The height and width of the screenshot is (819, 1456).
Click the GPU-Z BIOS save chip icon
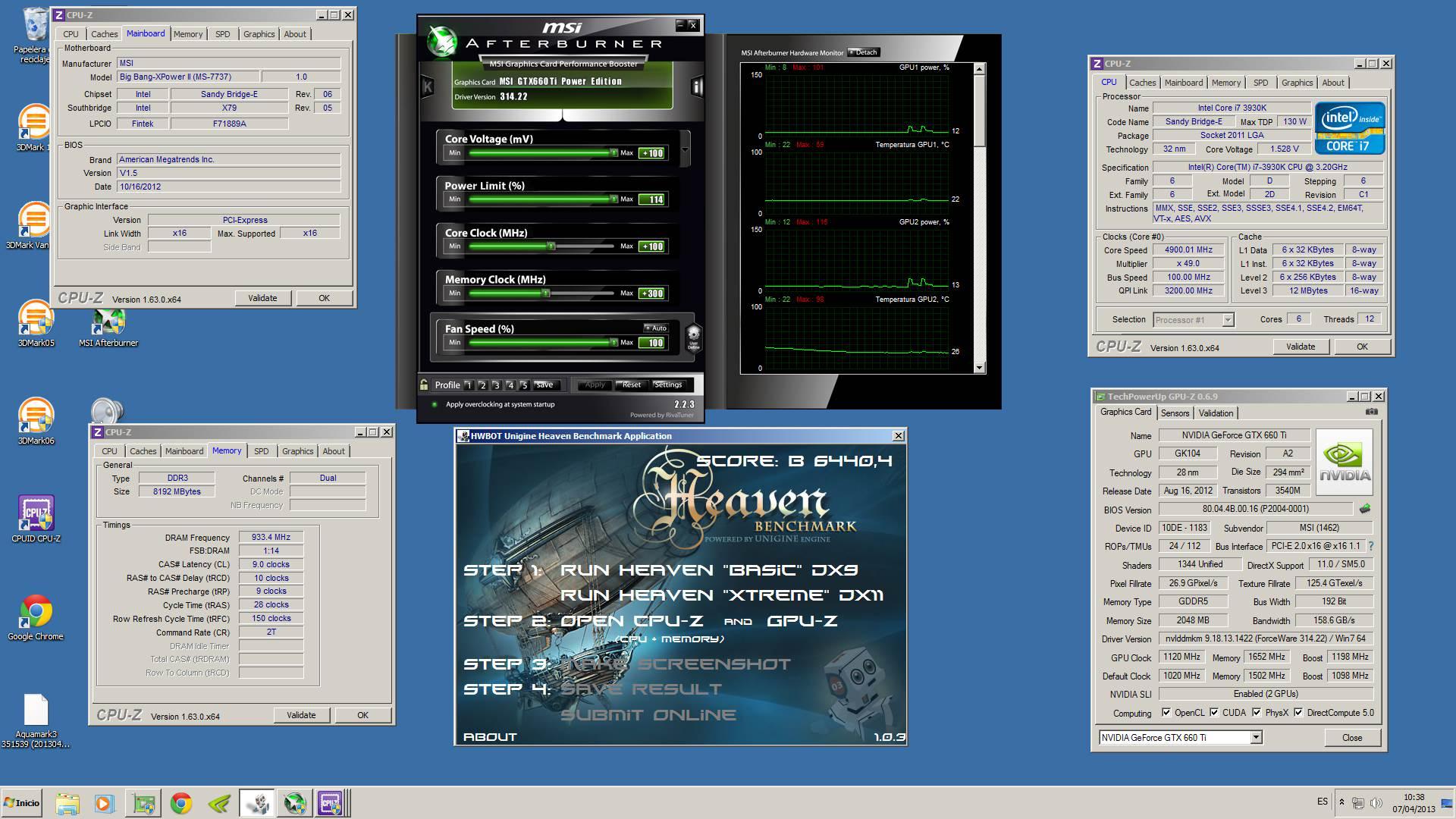pyautogui.click(x=1365, y=509)
